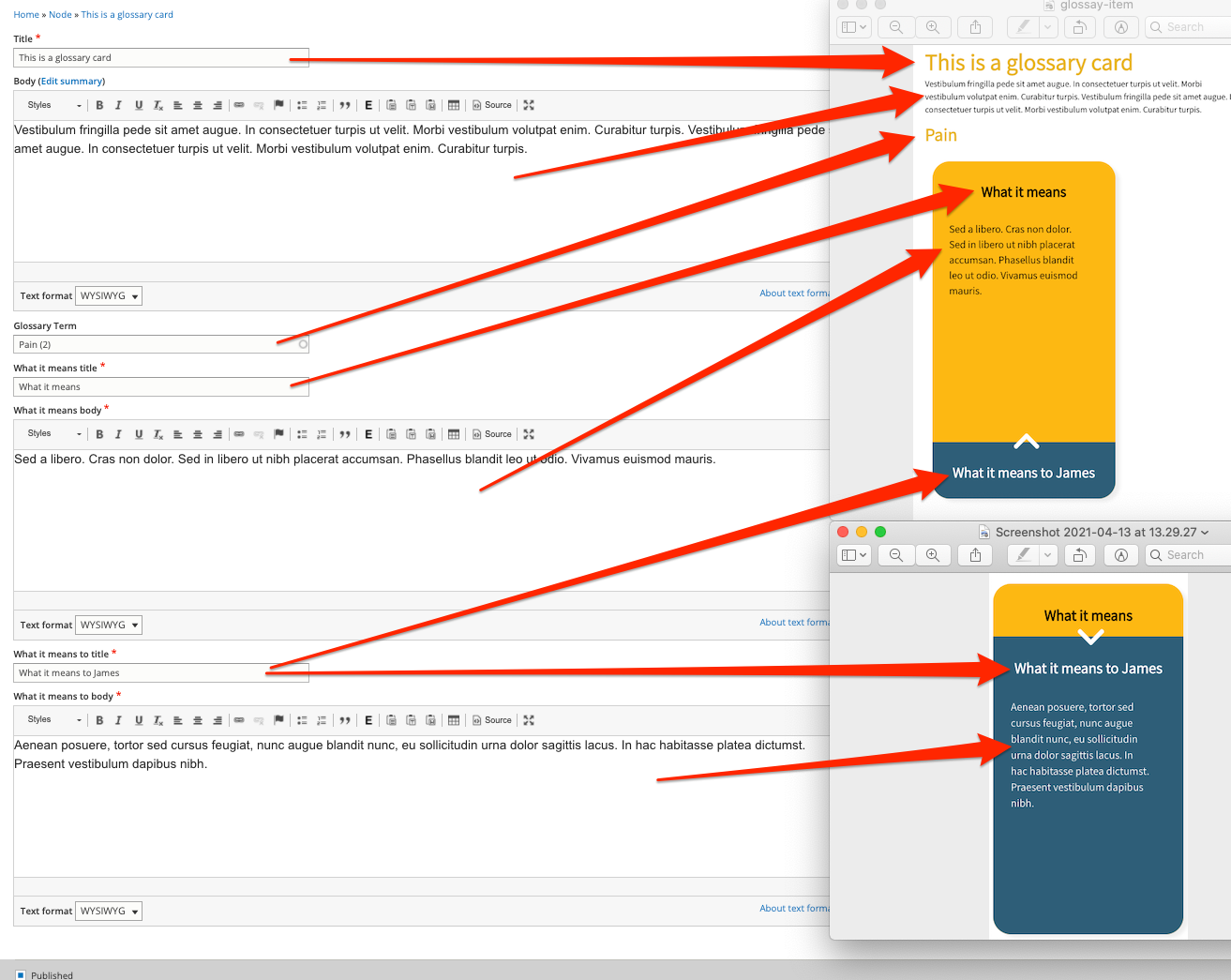Open sidebar view menu in glossay-item window
Screen dimensions: 1231x980
(x=854, y=27)
